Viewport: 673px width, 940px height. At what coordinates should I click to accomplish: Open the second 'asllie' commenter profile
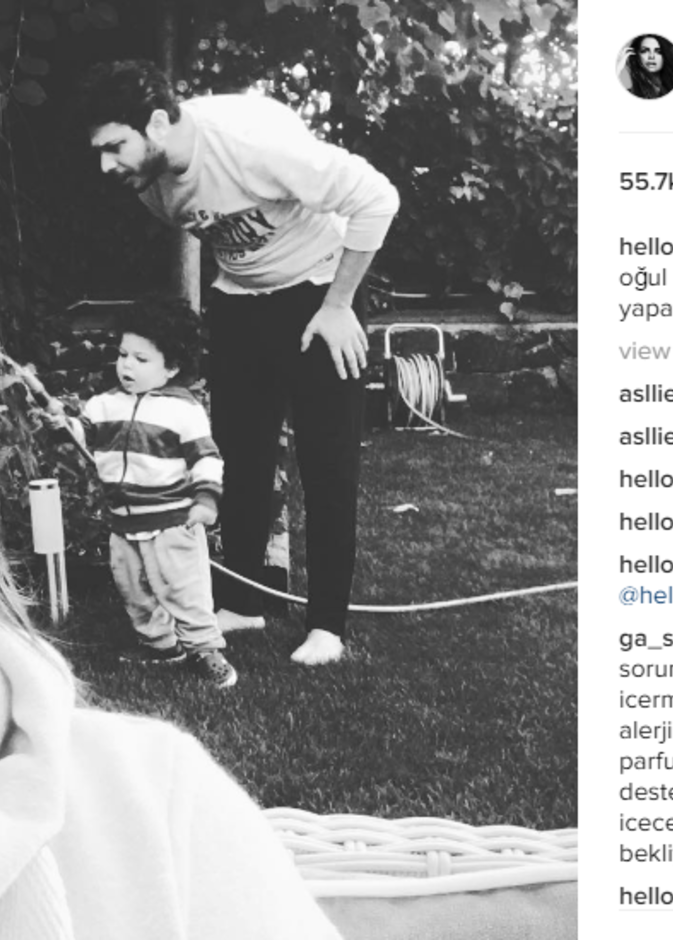coord(646,436)
